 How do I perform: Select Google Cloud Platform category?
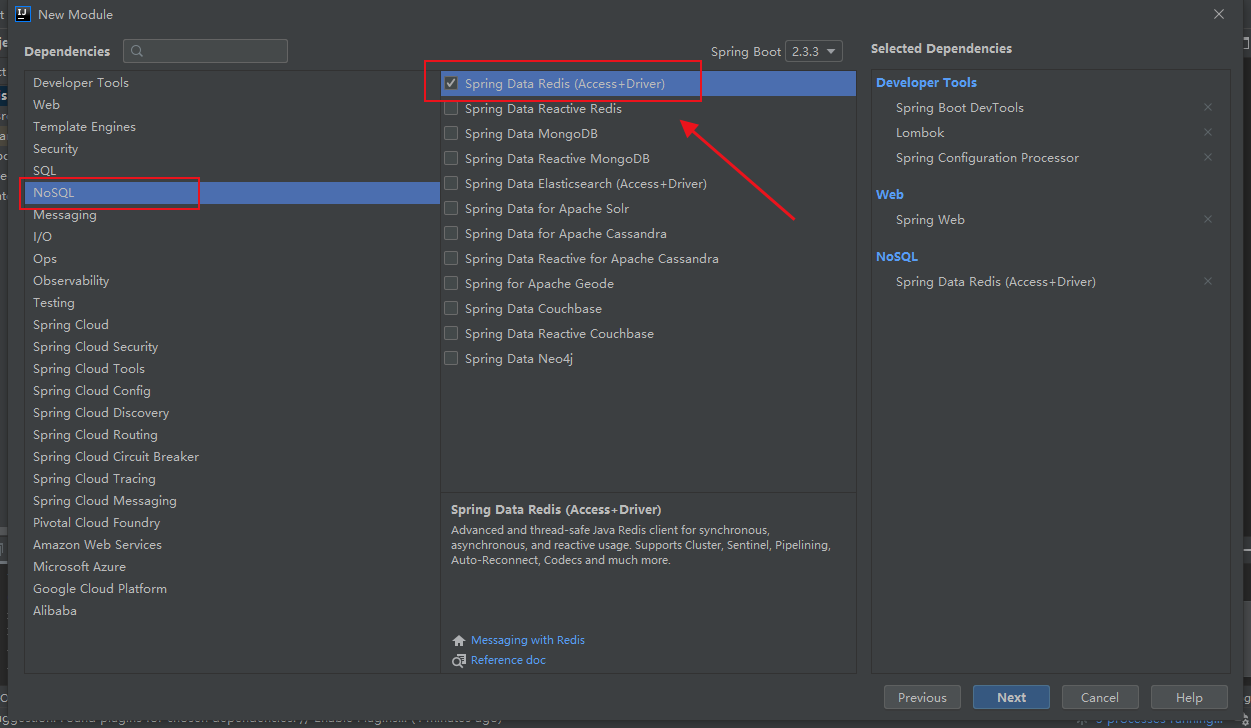[232, 588]
